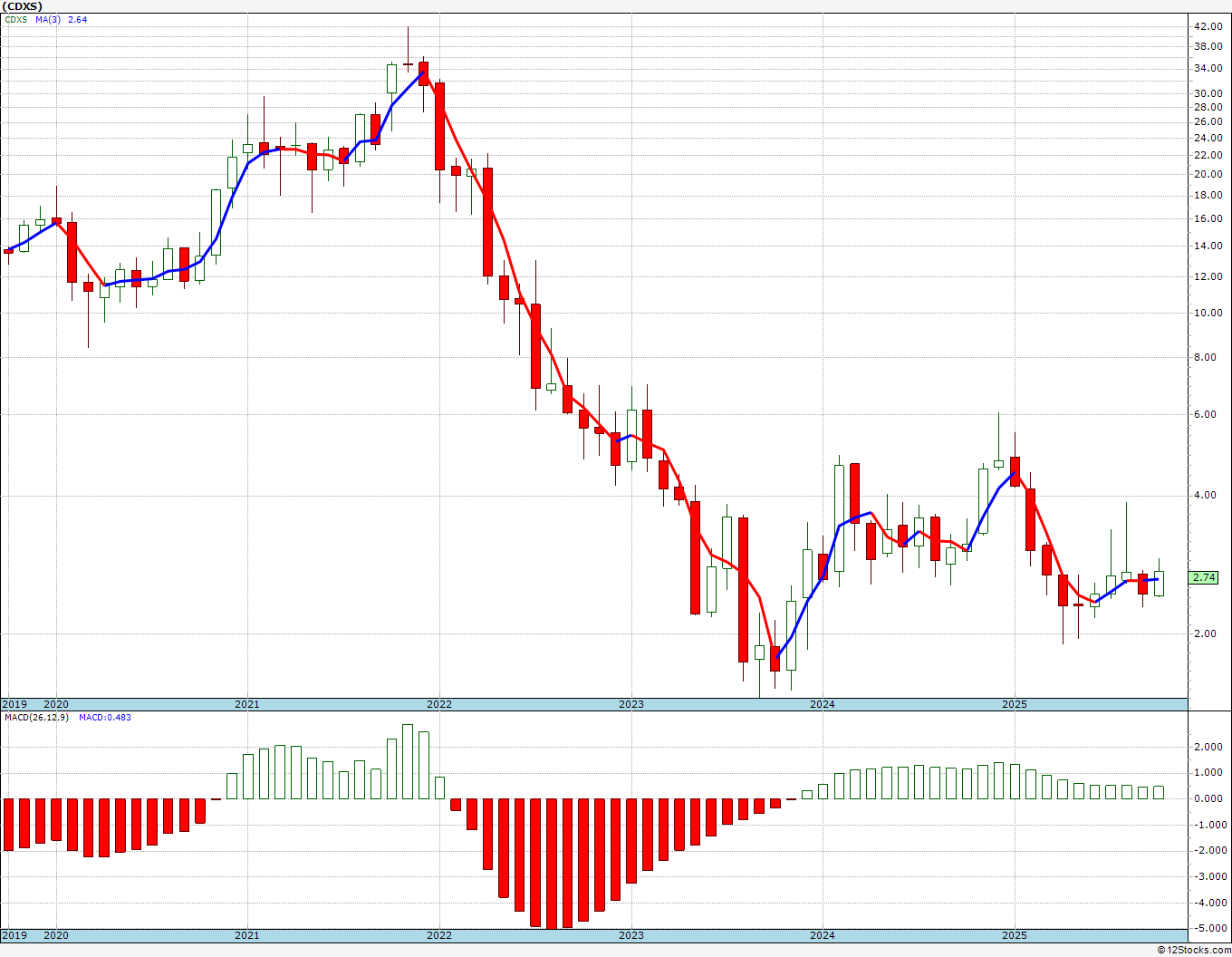Select the CDXS legend label

coord(14,19)
